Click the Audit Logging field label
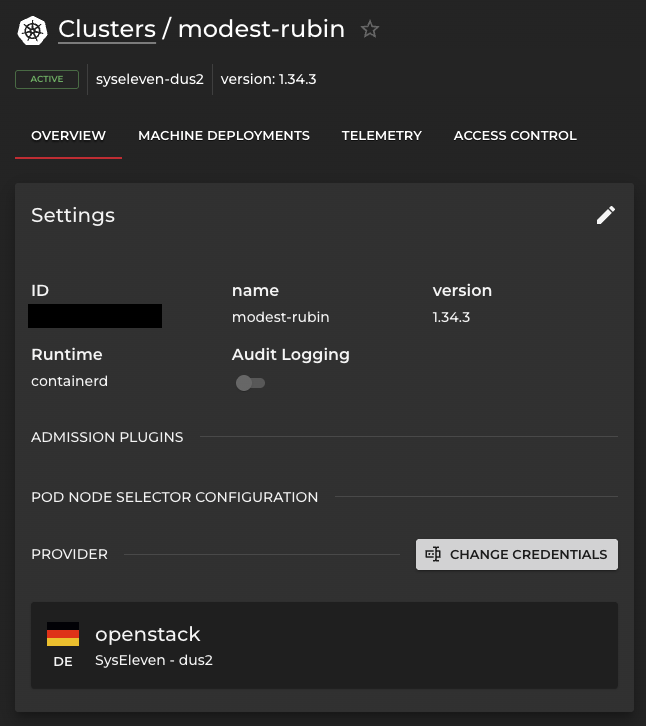This screenshot has height=726, width=646. [x=291, y=355]
